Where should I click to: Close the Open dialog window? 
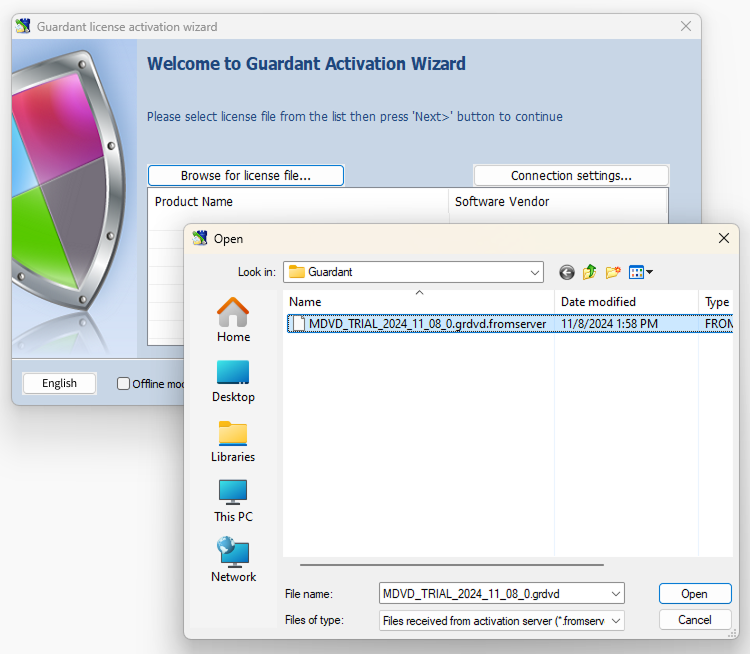[x=724, y=238]
